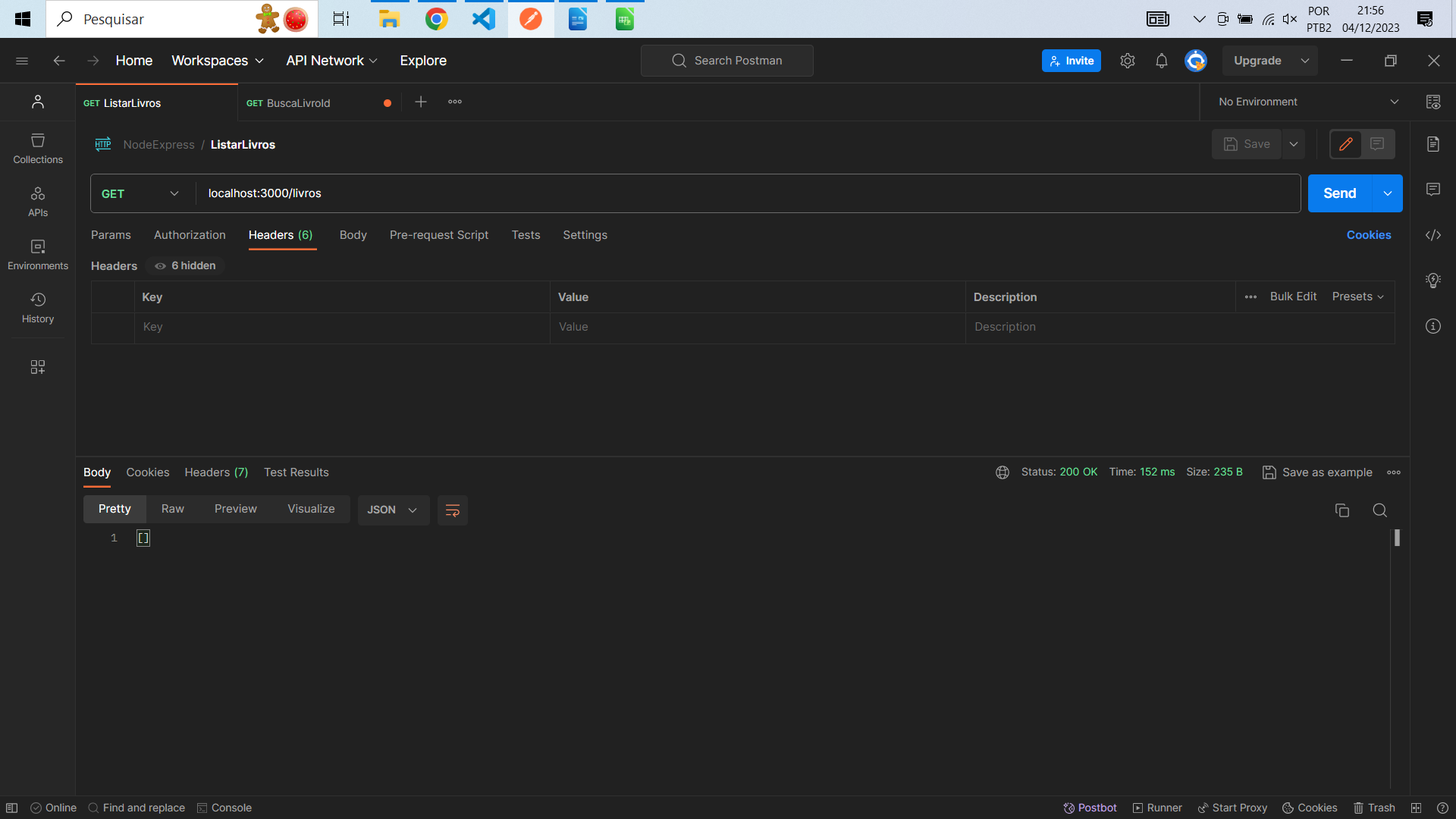View response Headers (7) tab
Screen dimensions: 1456x819
pos(216,472)
